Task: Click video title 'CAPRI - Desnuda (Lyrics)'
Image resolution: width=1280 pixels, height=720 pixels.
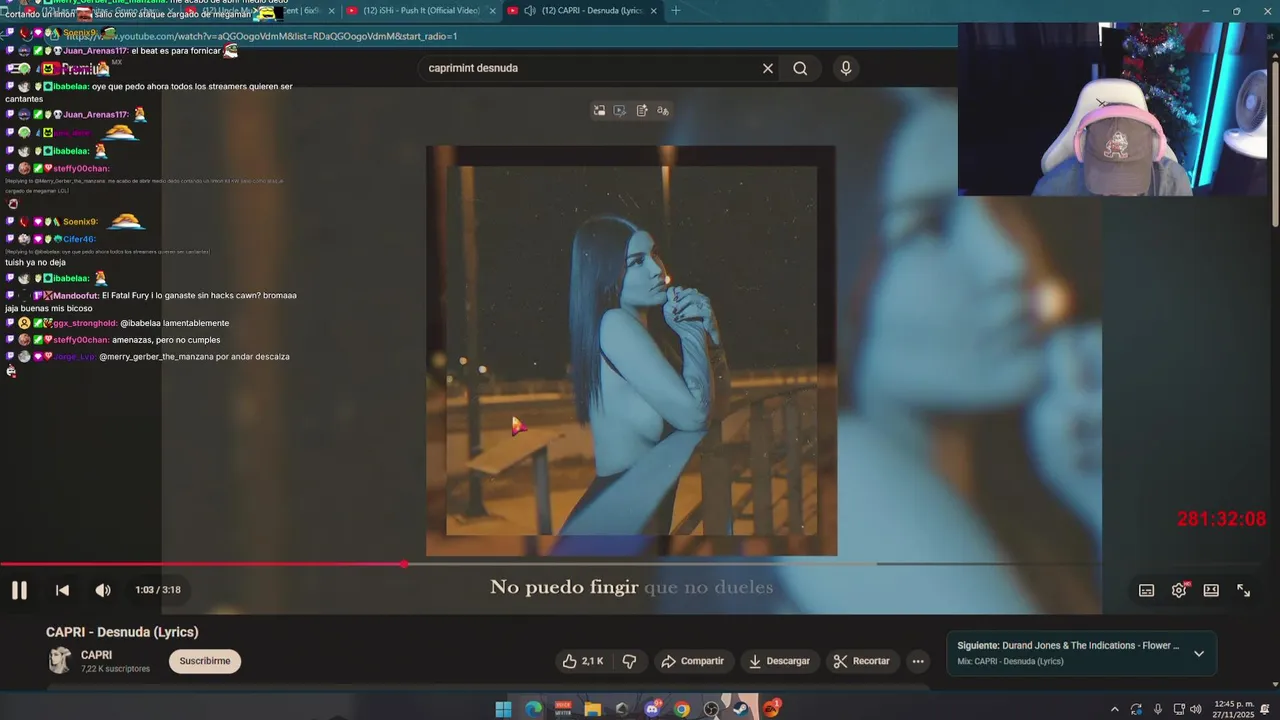Action: [122, 632]
